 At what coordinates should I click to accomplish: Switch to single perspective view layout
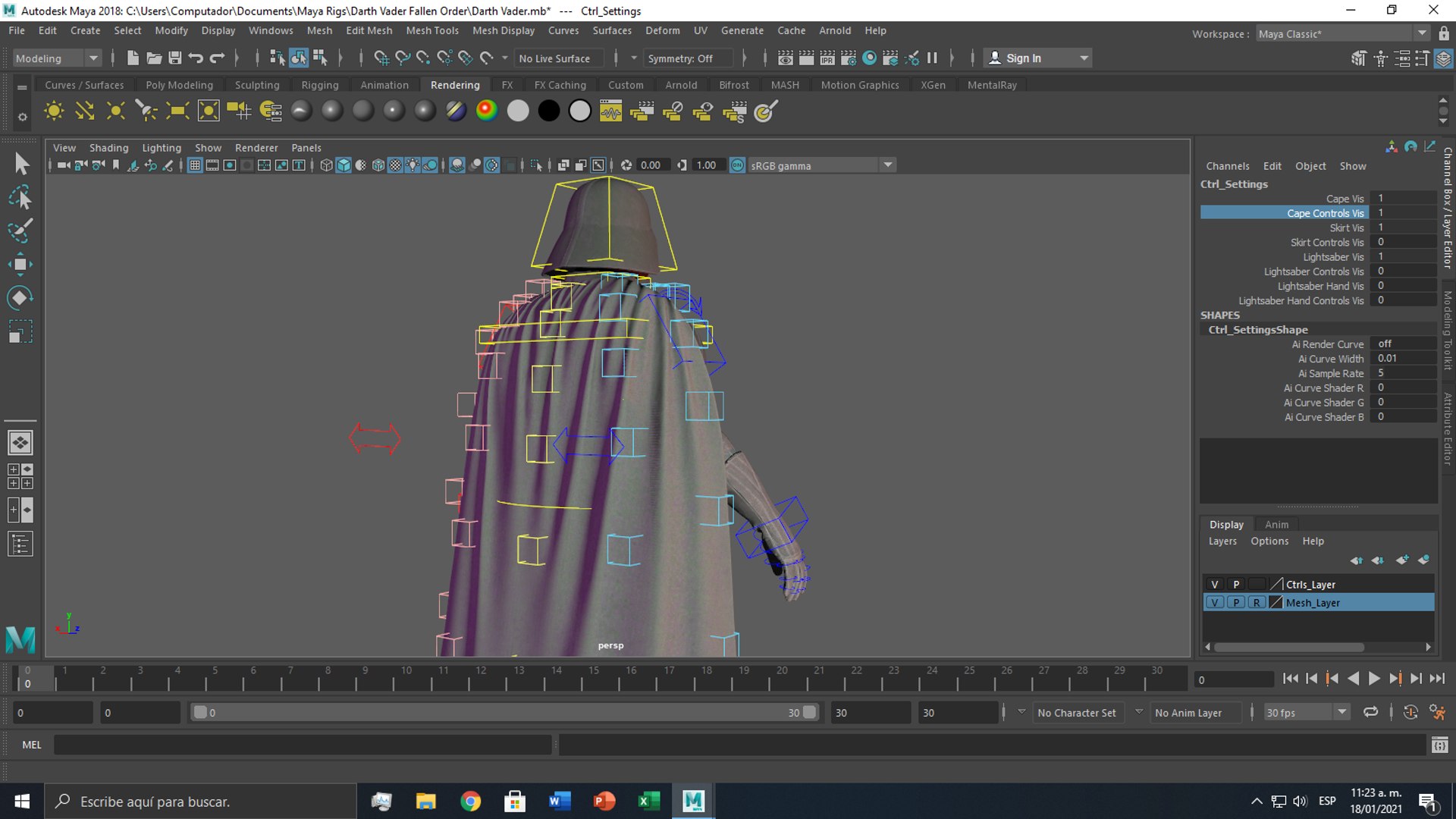tap(20, 442)
